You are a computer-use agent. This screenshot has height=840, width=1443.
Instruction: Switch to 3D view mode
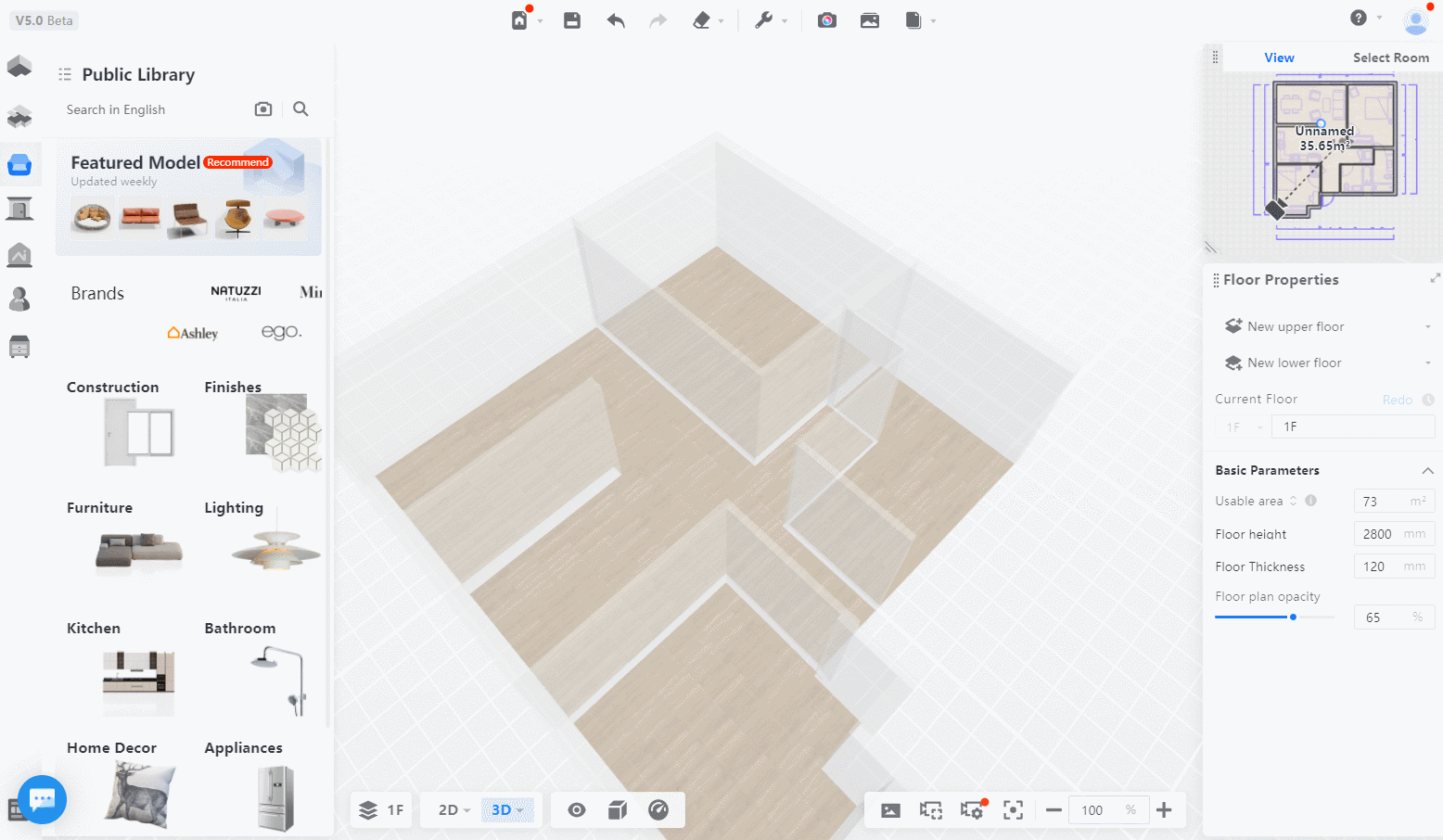click(x=506, y=810)
